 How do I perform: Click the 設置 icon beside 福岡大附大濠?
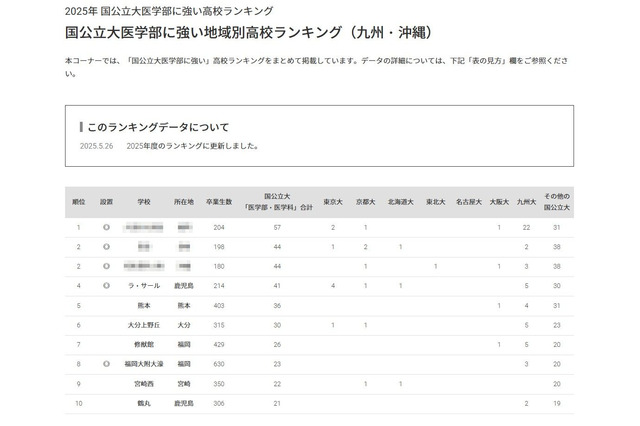106,364
